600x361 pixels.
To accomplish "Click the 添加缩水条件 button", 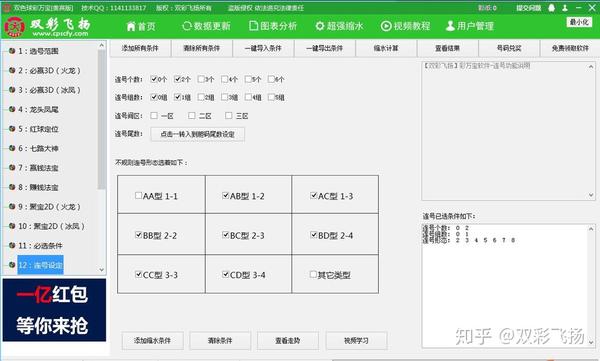I will [x=152, y=340].
